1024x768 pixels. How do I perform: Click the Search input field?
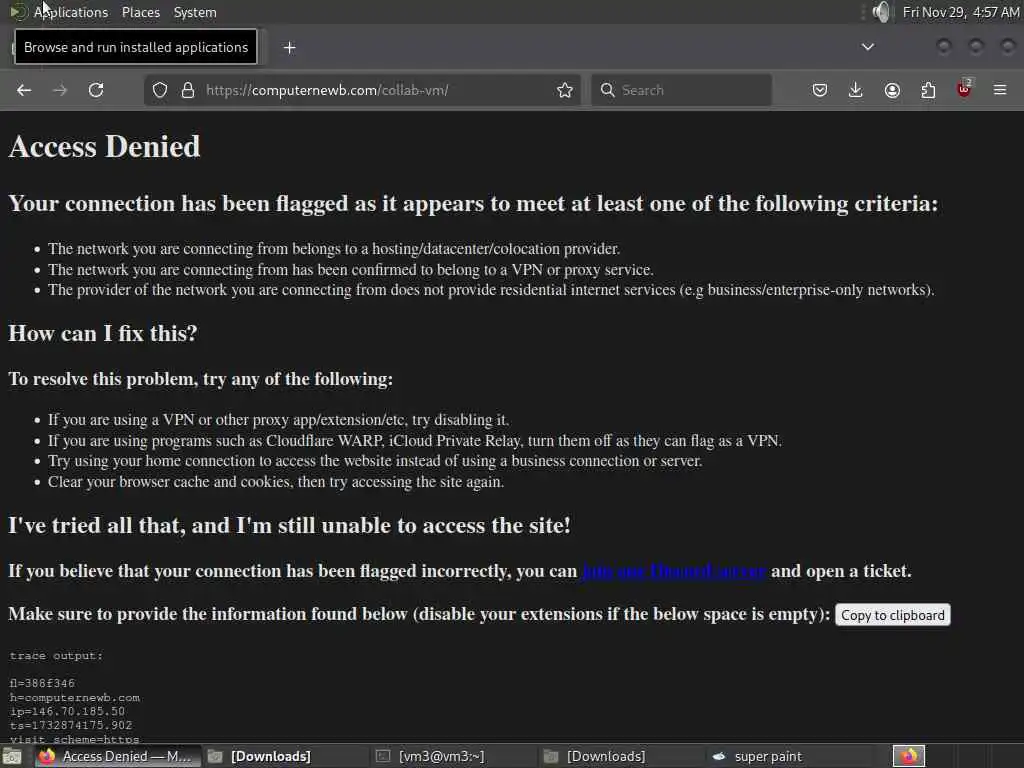[x=681, y=90]
